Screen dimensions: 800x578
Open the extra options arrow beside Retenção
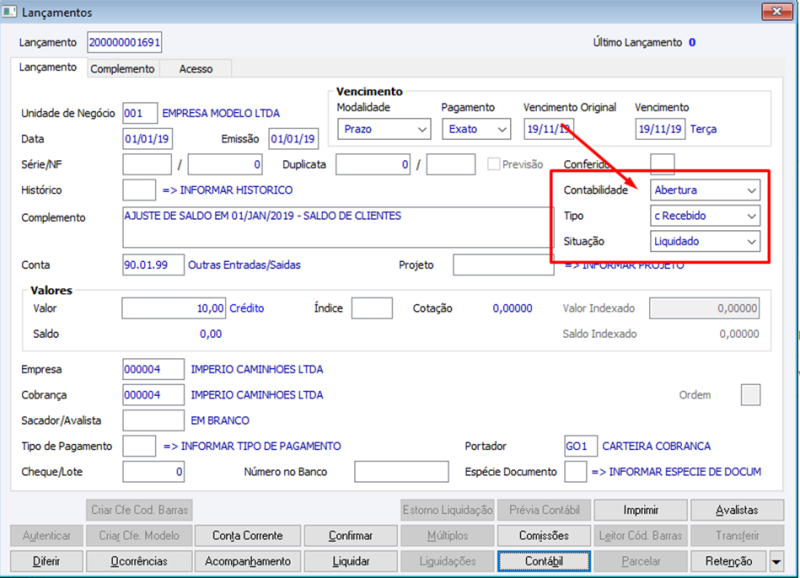tap(777, 562)
